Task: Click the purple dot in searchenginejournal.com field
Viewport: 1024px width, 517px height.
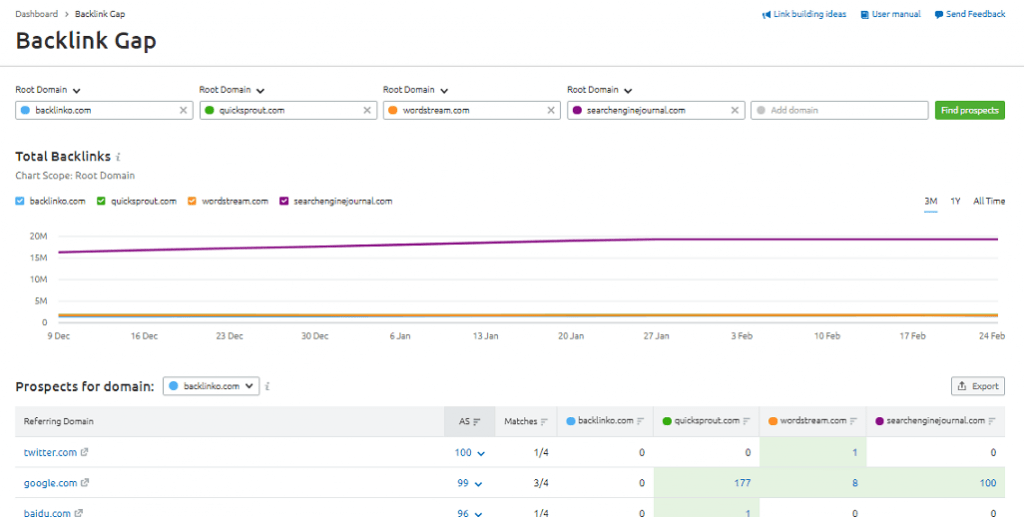Action: 577,110
